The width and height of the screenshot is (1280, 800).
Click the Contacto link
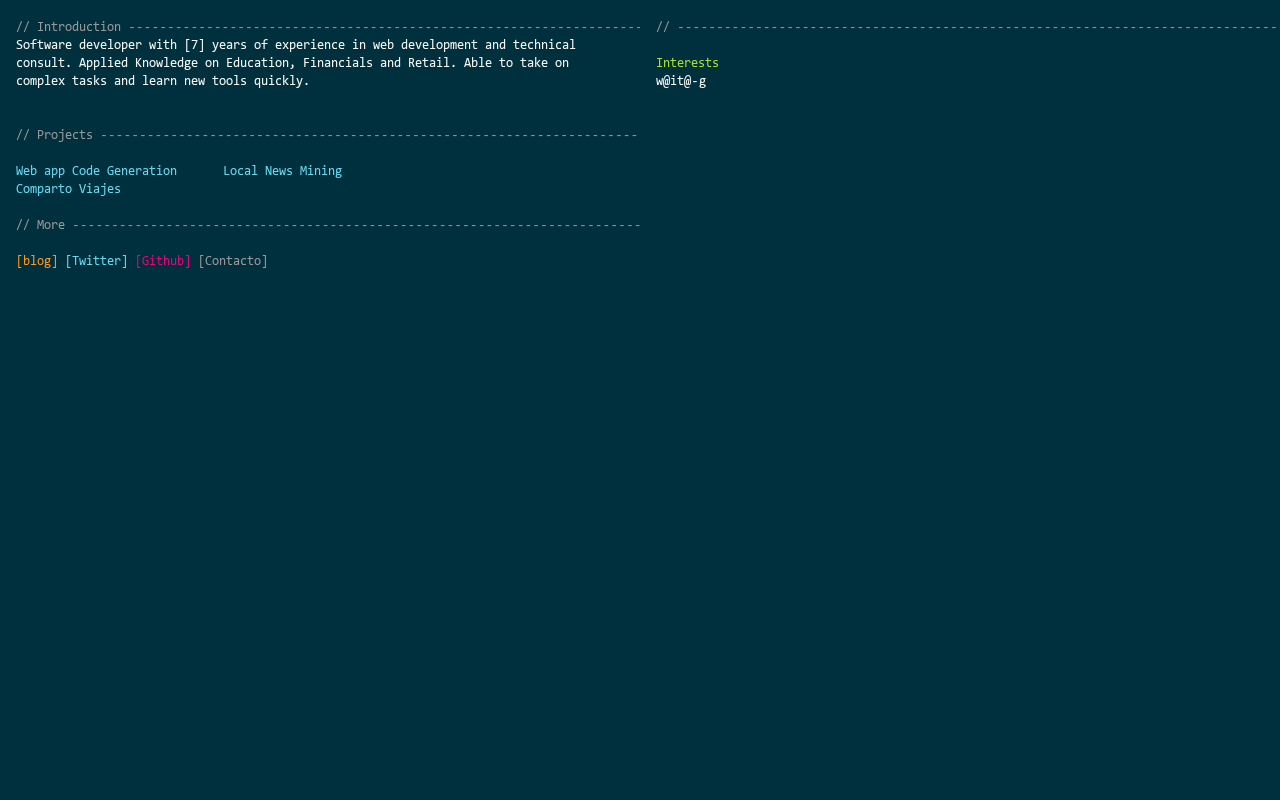pyautogui.click(x=233, y=261)
